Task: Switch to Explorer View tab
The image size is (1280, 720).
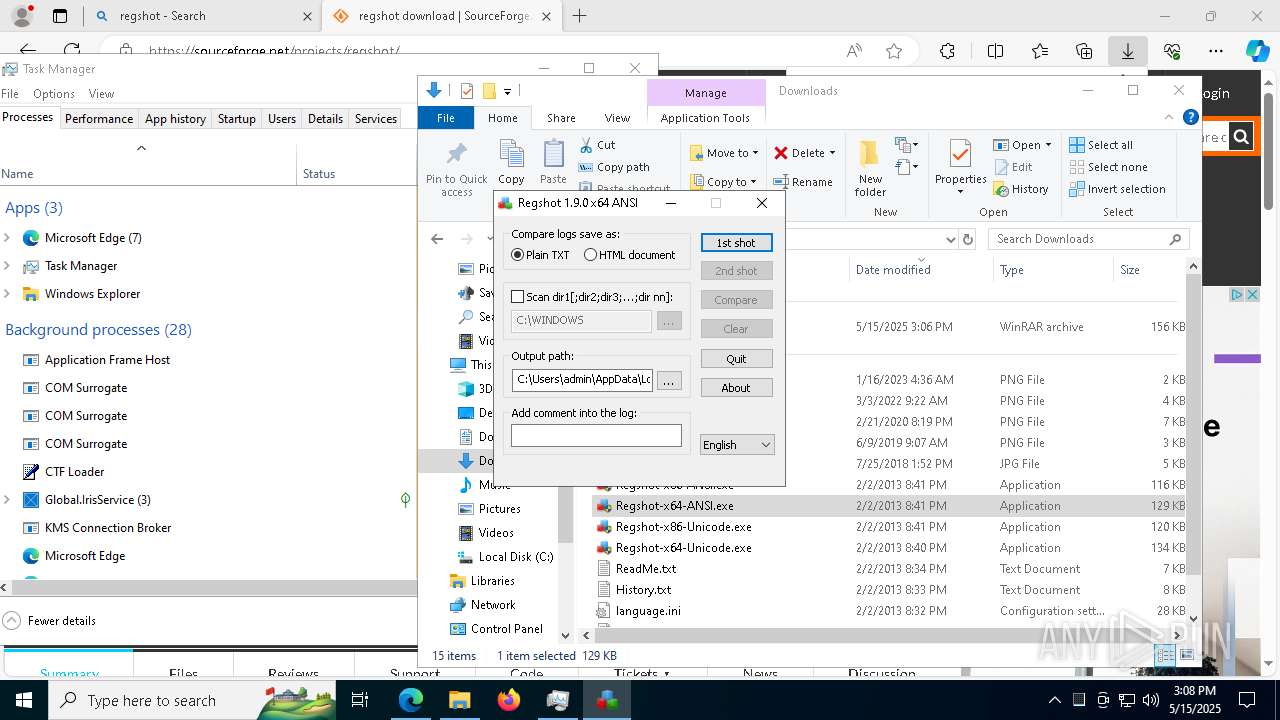Action: click(x=617, y=118)
